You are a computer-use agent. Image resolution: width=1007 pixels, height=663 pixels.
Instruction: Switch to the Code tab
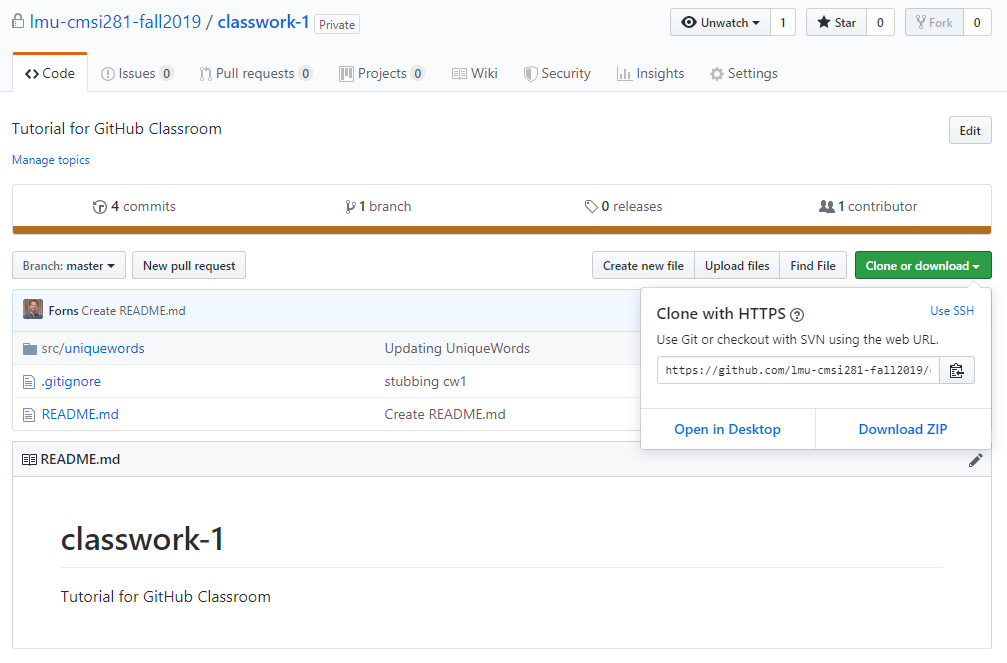50,73
